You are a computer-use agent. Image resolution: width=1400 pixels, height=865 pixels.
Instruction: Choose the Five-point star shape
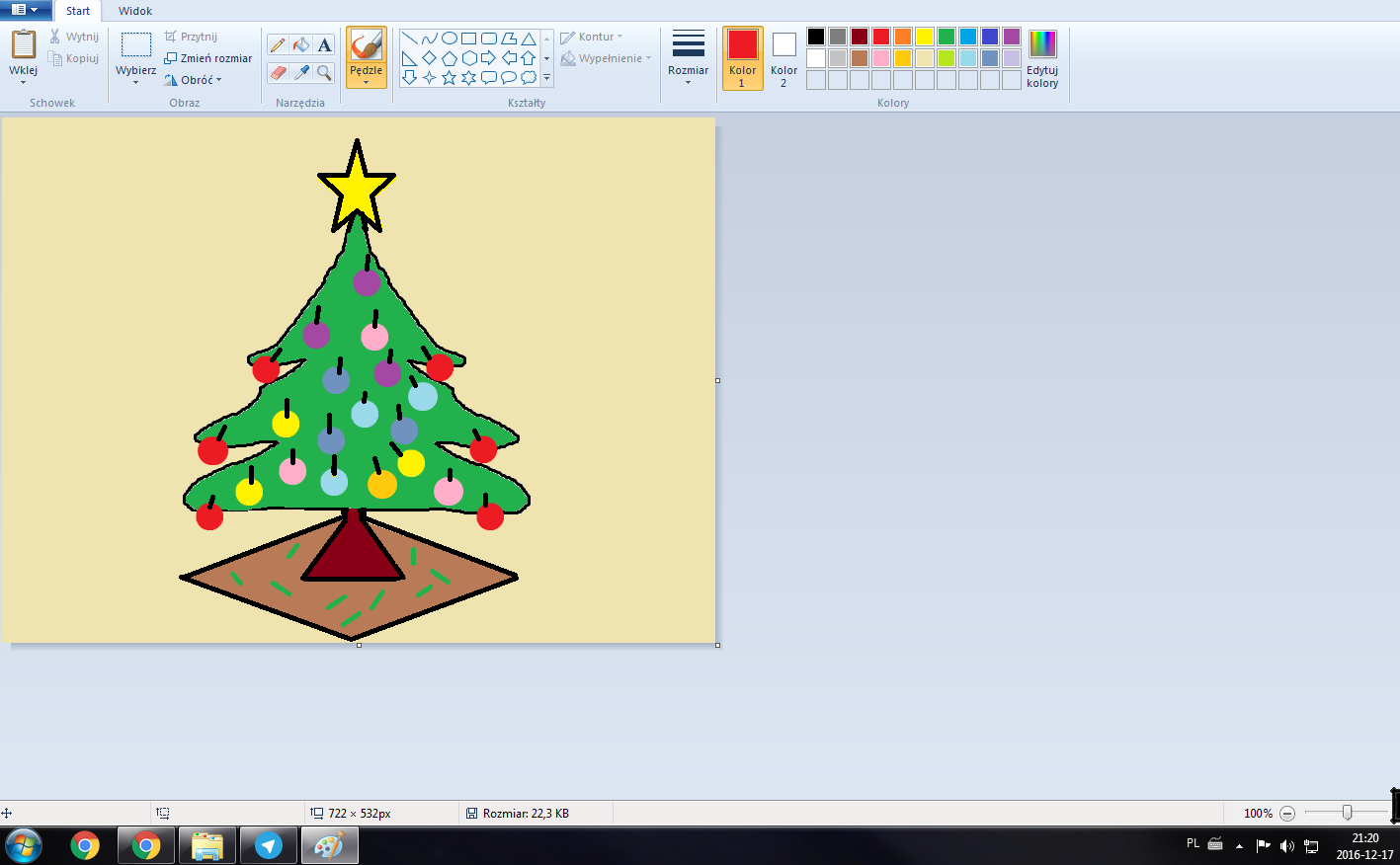point(449,77)
